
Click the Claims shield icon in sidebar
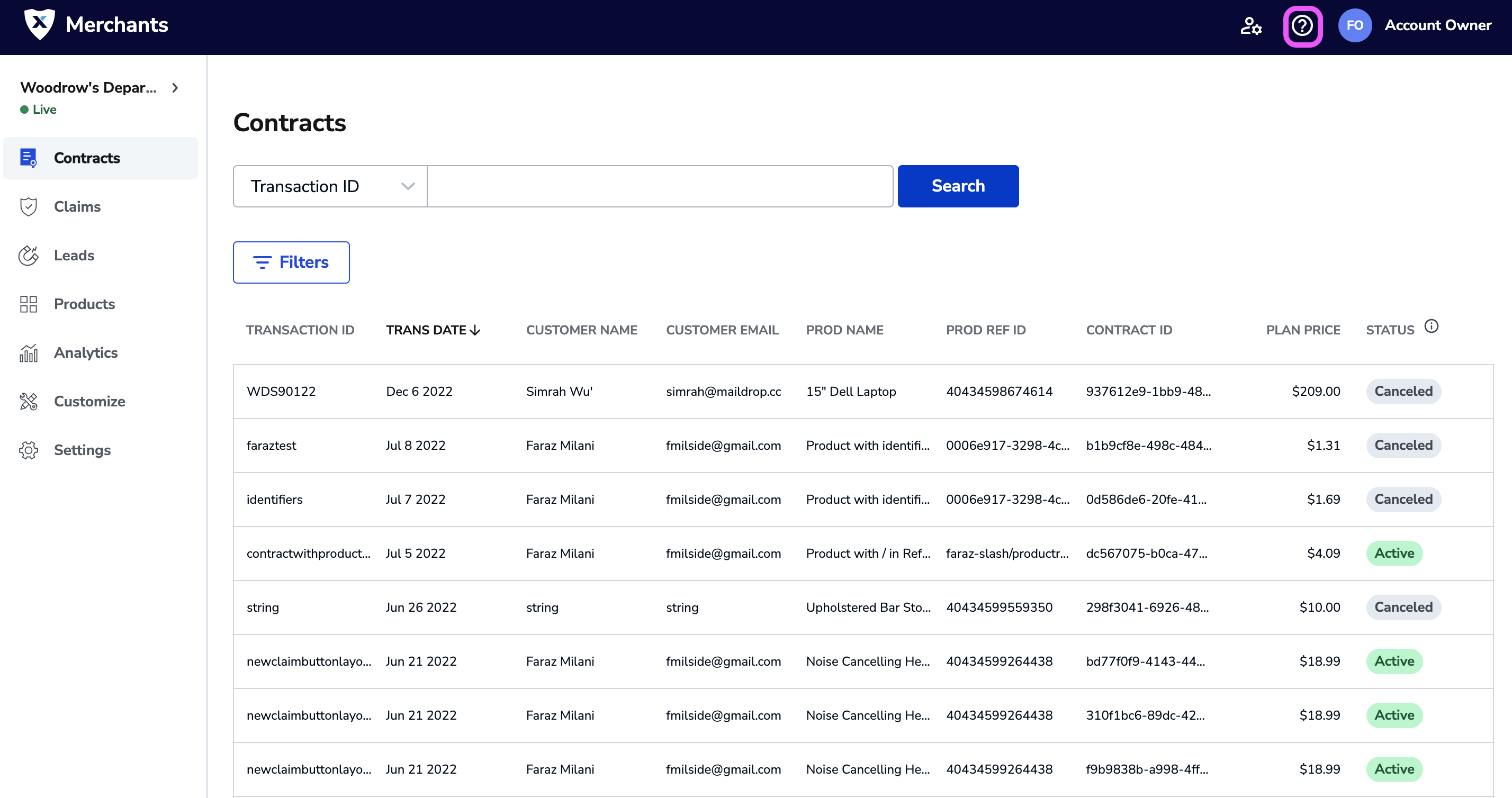click(x=28, y=206)
